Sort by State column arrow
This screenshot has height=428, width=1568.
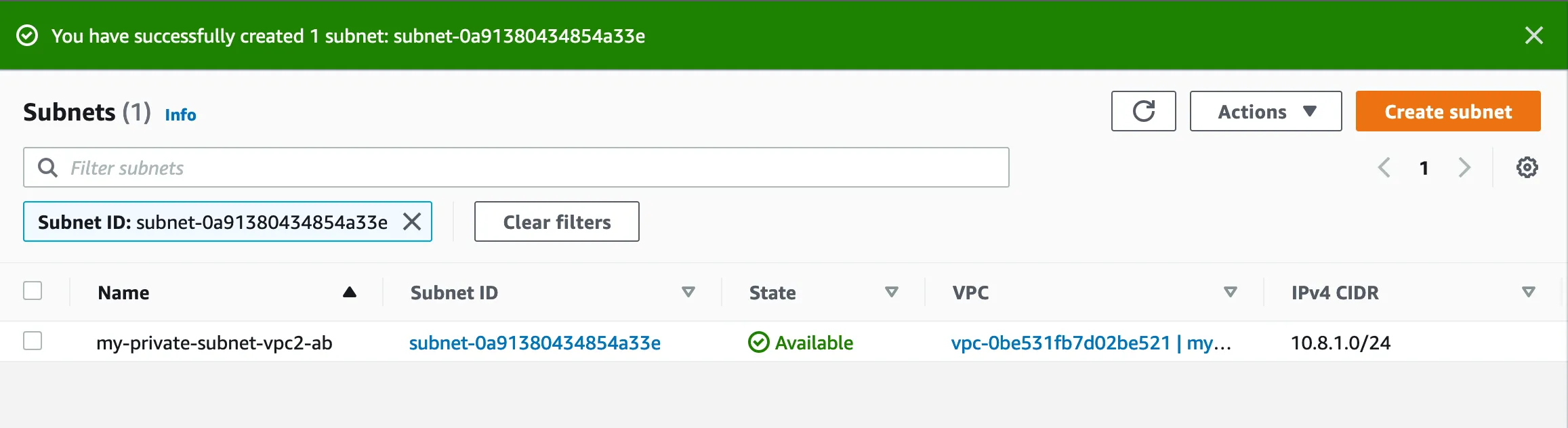(x=891, y=292)
